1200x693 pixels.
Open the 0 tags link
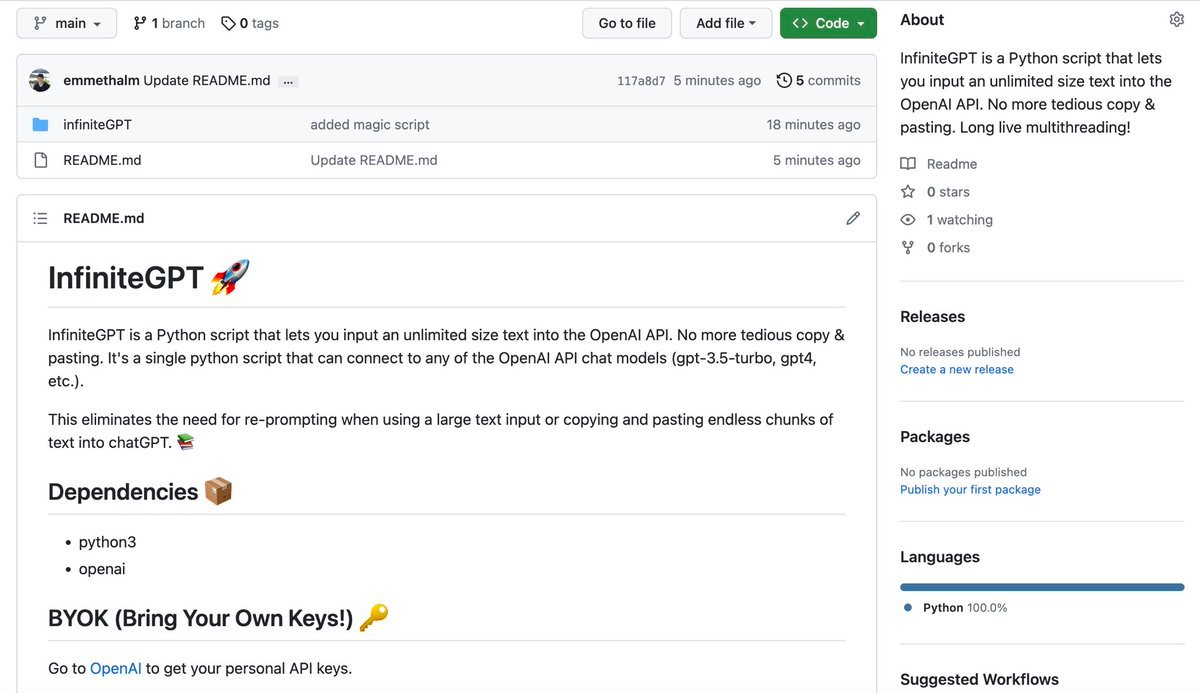point(250,23)
